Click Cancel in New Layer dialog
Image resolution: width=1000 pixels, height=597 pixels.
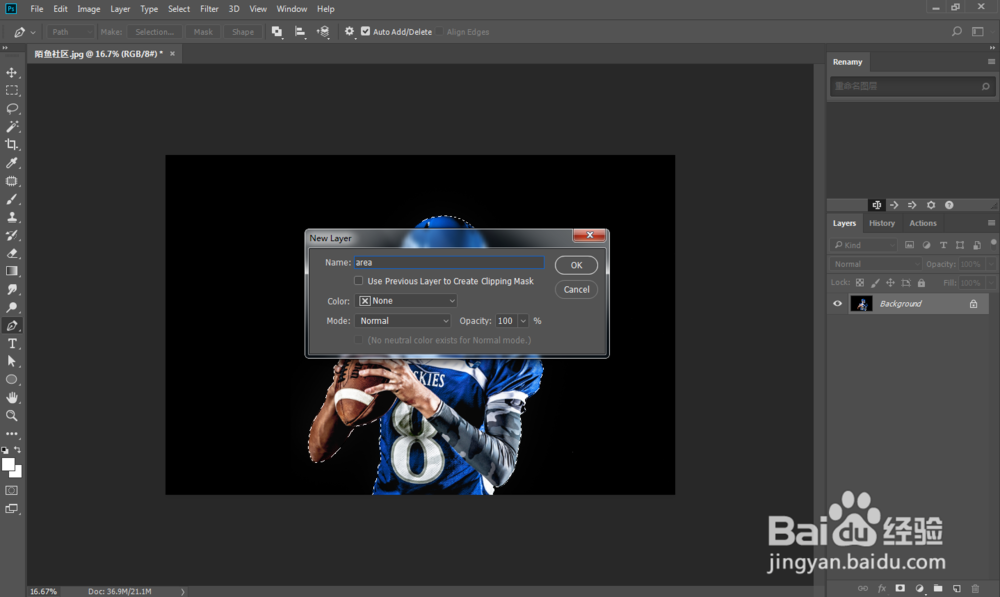576,289
